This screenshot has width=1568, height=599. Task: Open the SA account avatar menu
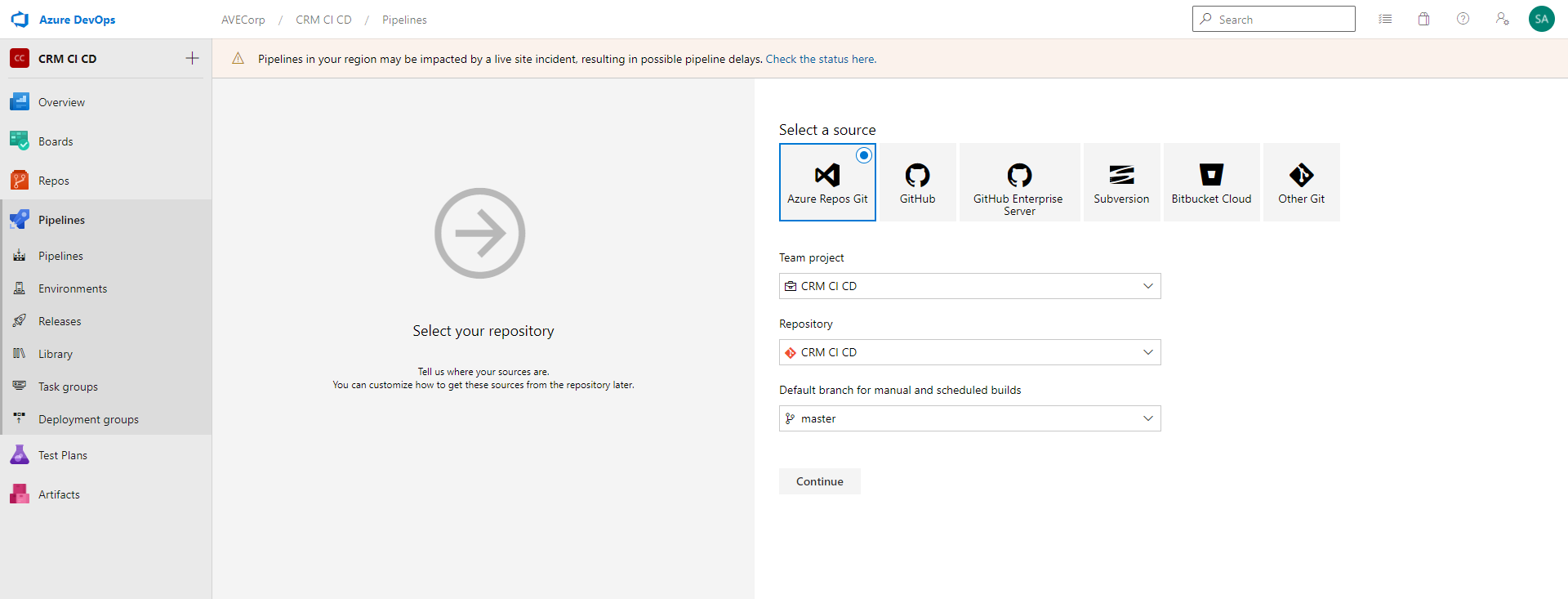(1541, 19)
